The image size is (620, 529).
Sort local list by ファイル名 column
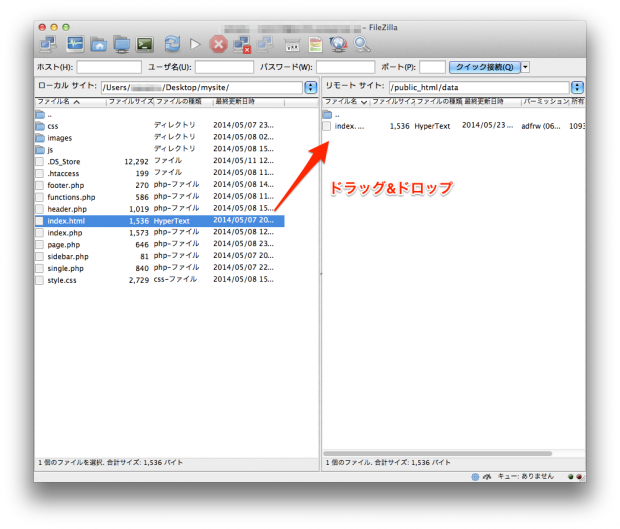pos(70,102)
